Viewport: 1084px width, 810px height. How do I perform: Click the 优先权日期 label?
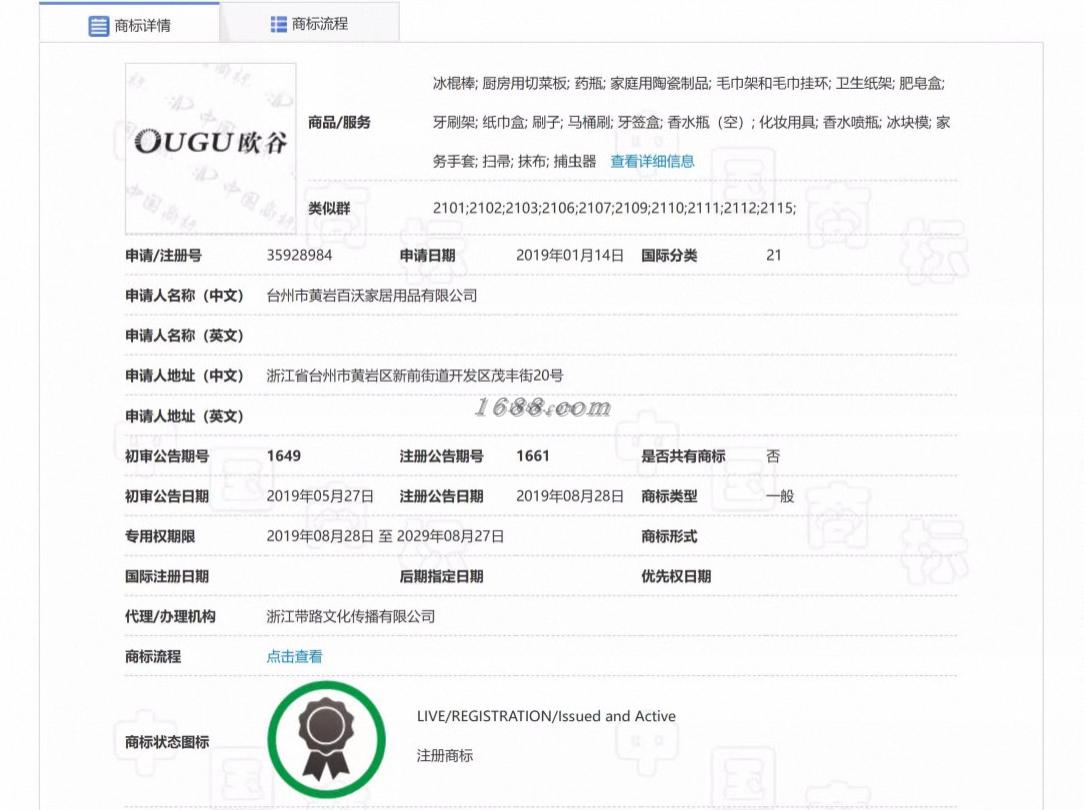click(676, 576)
